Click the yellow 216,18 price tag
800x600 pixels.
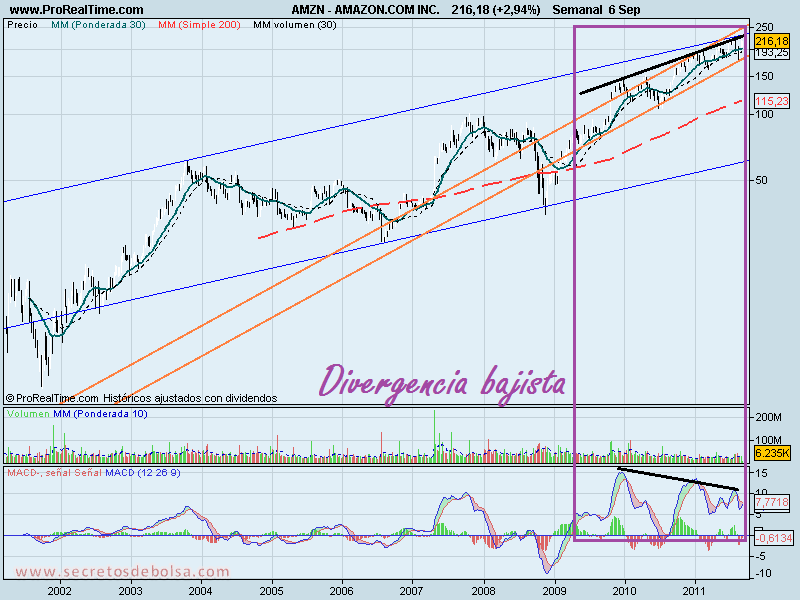click(x=771, y=41)
